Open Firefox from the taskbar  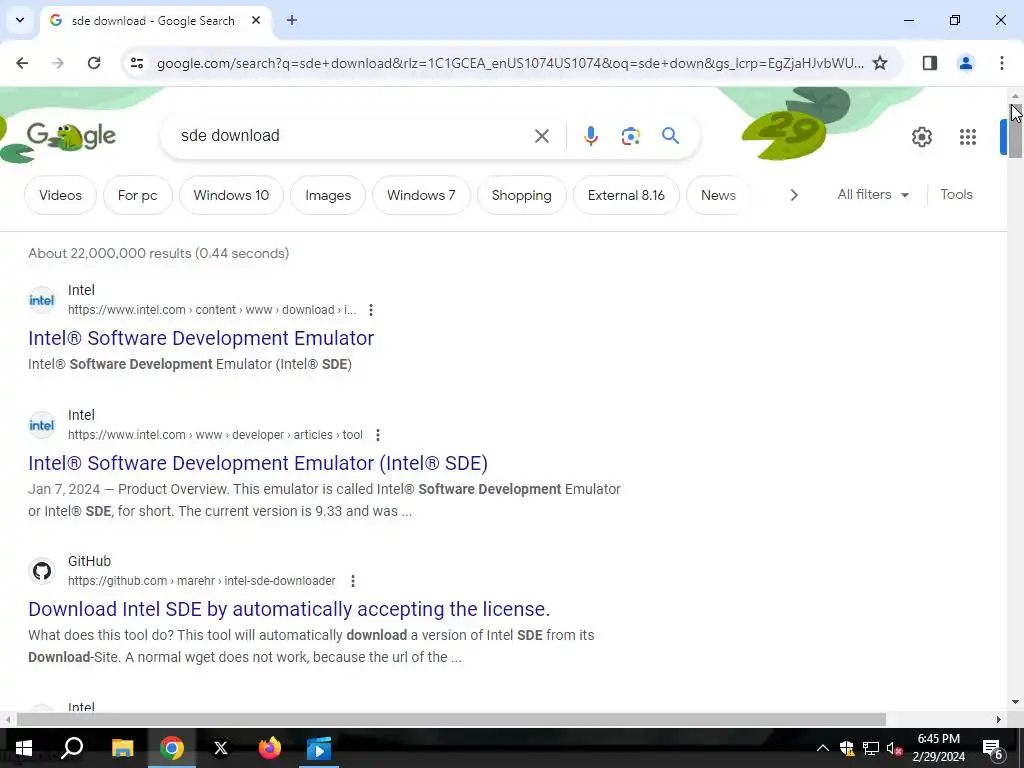[x=269, y=748]
